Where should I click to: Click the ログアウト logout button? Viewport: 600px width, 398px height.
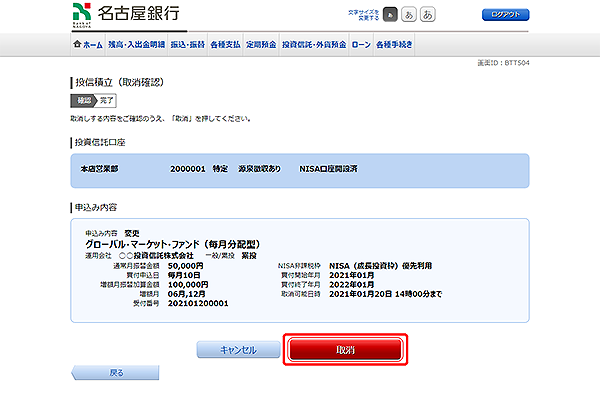click(x=505, y=15)
